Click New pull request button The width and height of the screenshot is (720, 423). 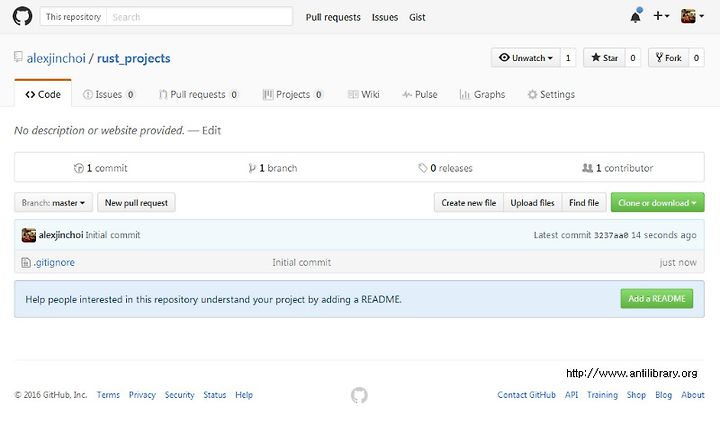(136, 203)
